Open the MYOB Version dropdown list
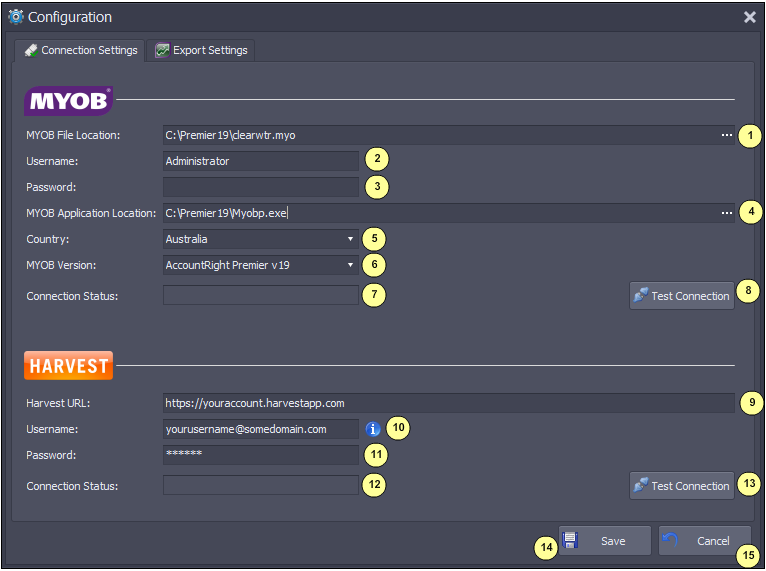 point(261,265)
